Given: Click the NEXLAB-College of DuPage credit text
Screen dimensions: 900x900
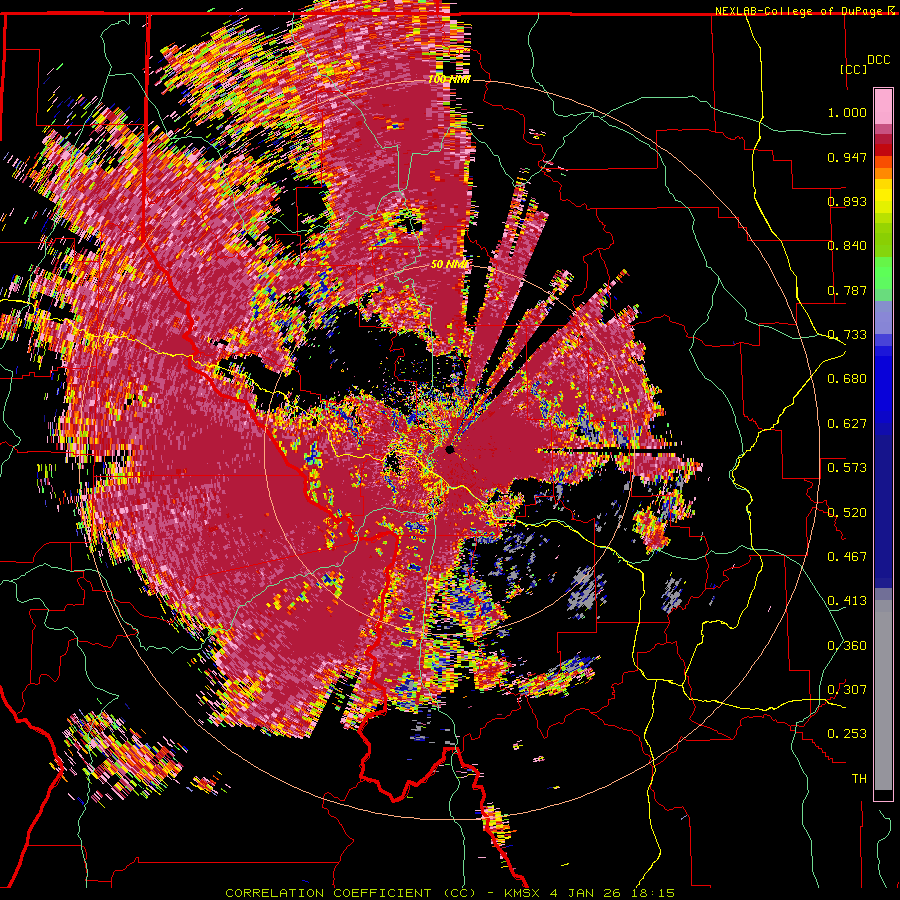Looking at the screenshot, I should point(800,11).
